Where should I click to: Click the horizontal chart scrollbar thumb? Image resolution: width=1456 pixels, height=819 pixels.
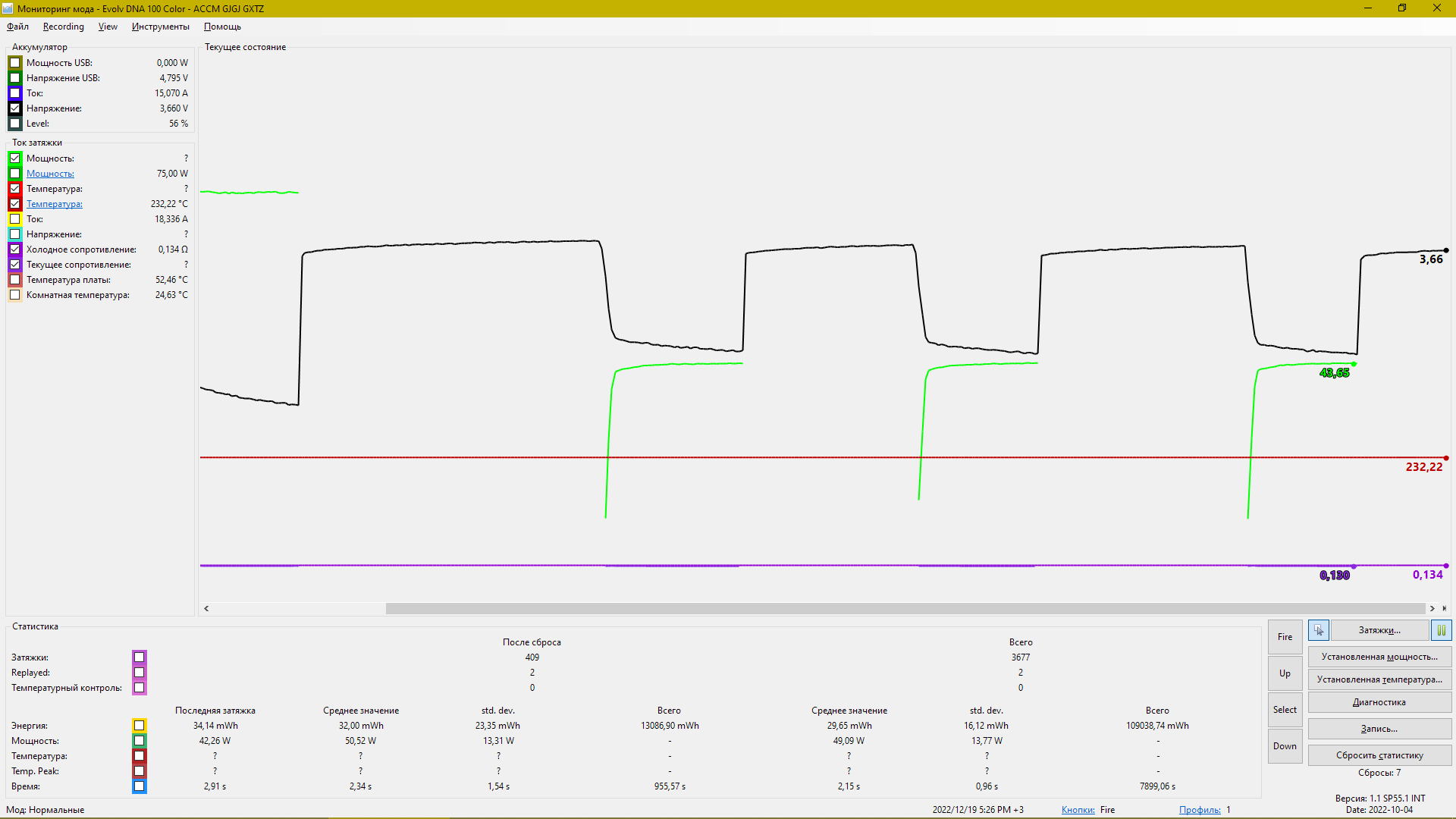point(905,608)
